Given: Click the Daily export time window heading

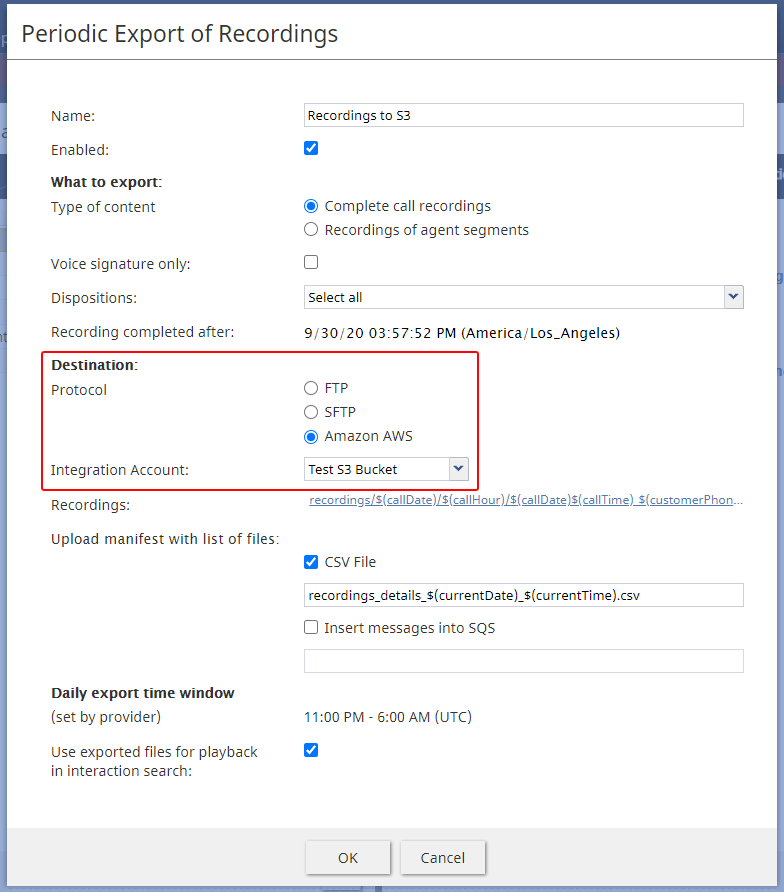Looking at the screenshot, I should [x=143, y=693].
